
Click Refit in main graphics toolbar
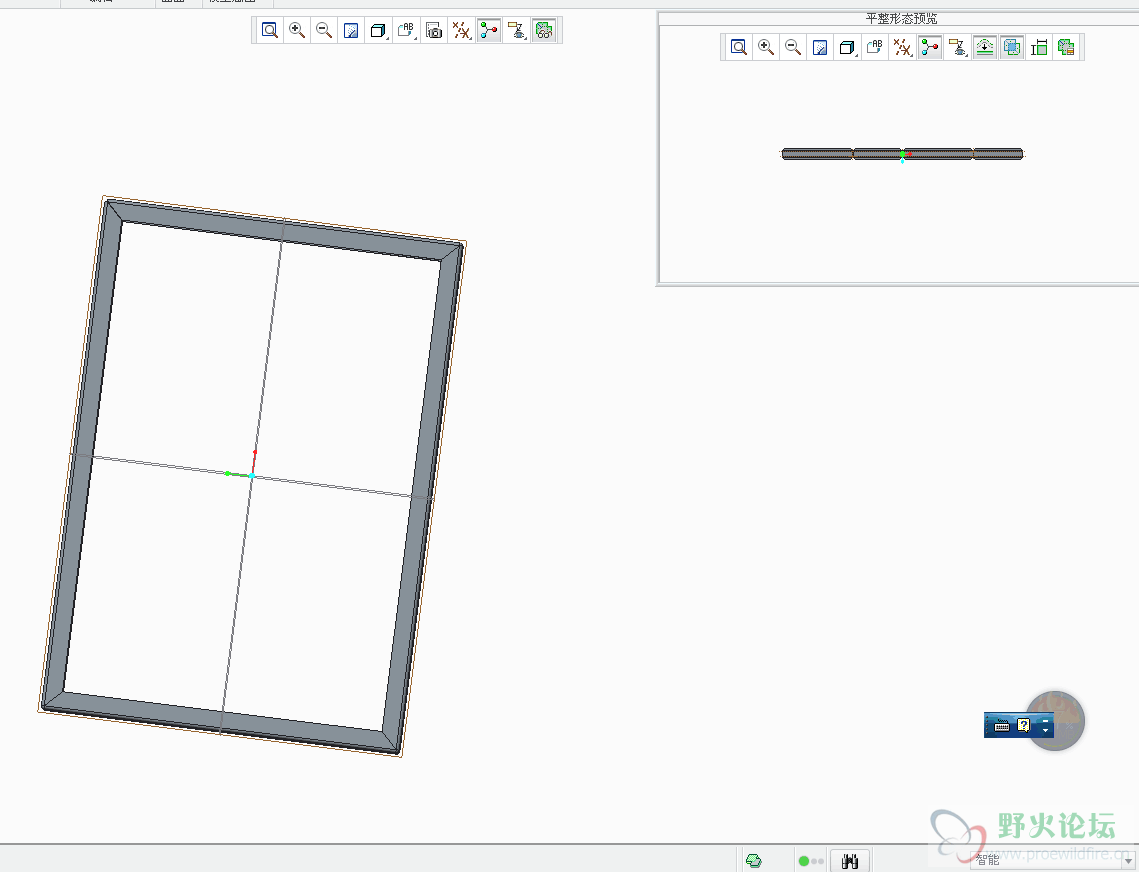coord(269,31)
